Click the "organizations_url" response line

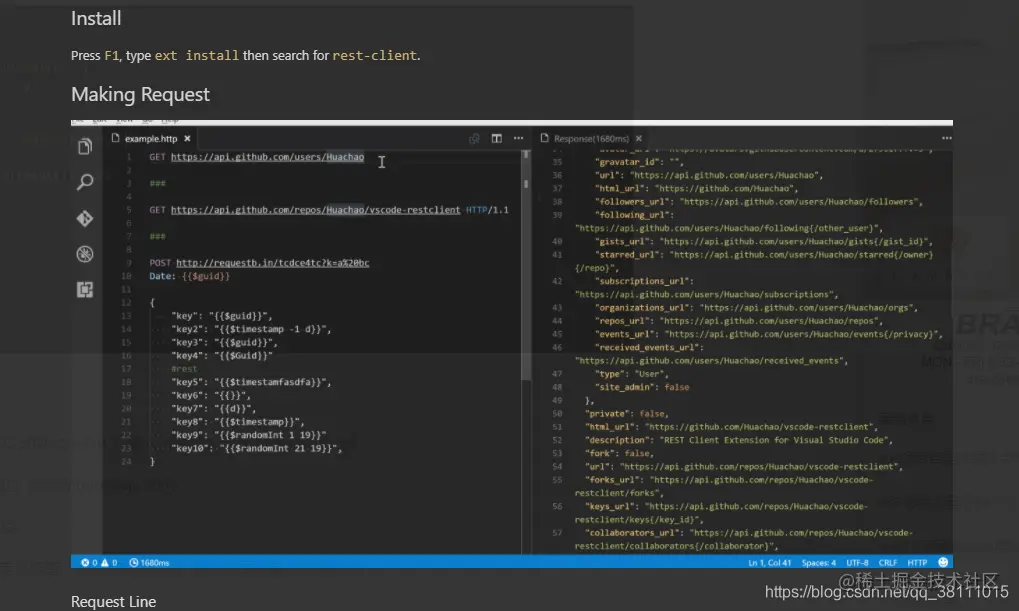tap(756, 307)
